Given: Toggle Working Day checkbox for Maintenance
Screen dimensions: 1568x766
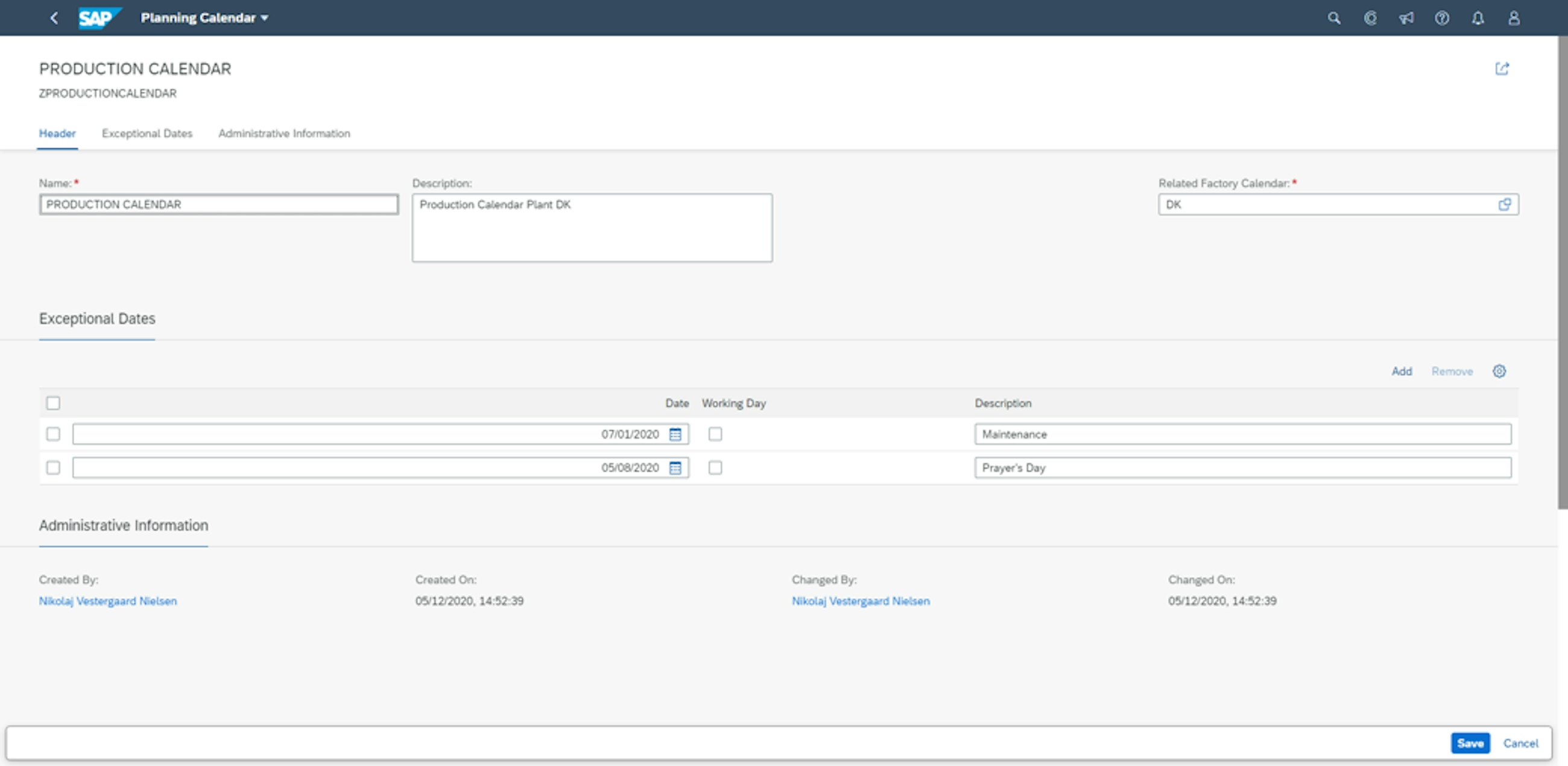Looking at the screenshot, I should pos(715,434).
